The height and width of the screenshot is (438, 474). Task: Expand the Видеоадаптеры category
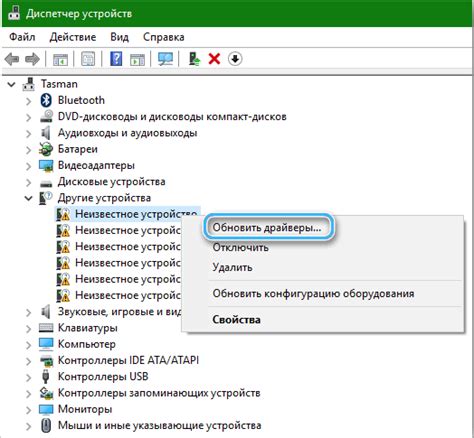pyautogui.click(x=29, y=166)
